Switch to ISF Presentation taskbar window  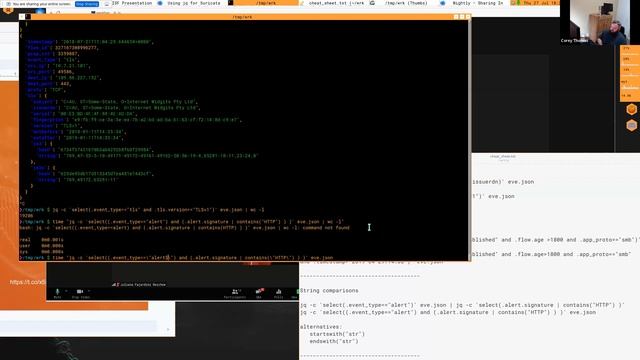(x=131, y=3)
